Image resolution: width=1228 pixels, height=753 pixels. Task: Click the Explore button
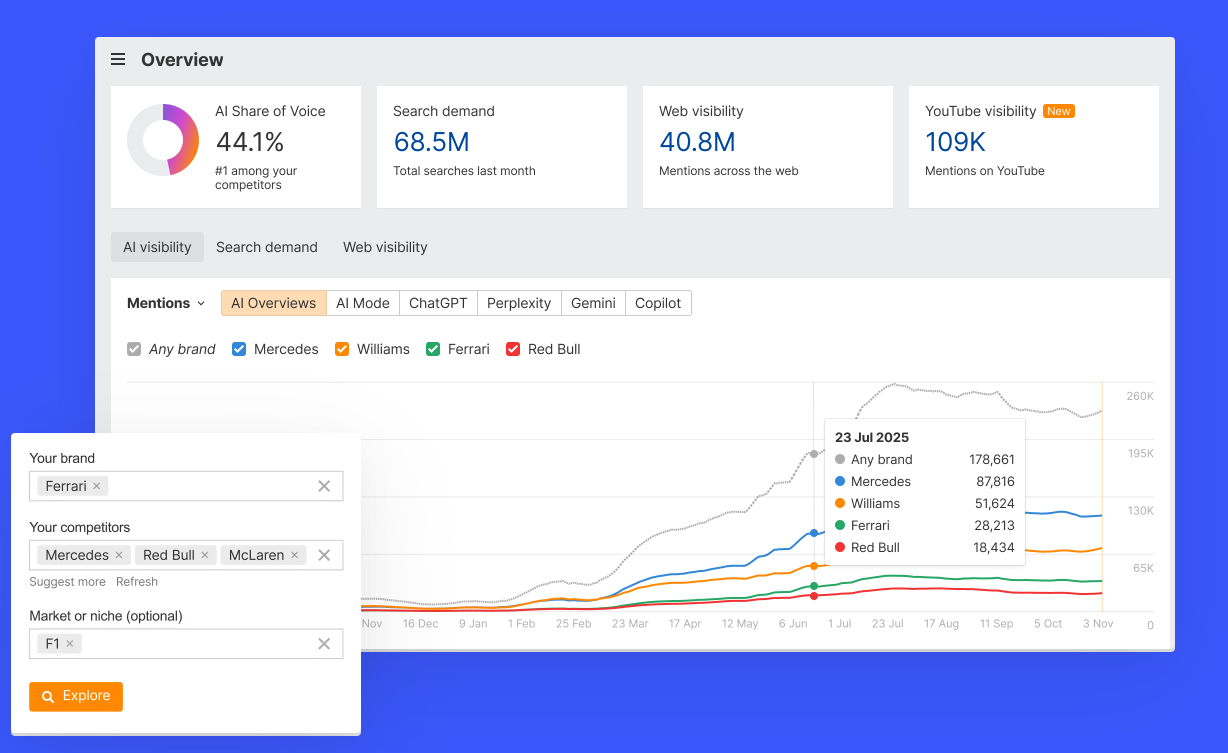[76, 696]
